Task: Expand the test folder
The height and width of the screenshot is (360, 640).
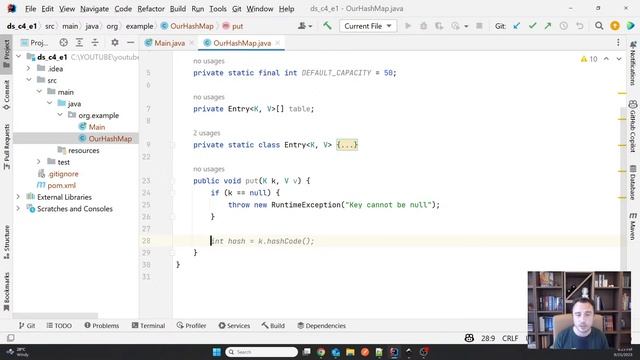Action: (39, 162)
